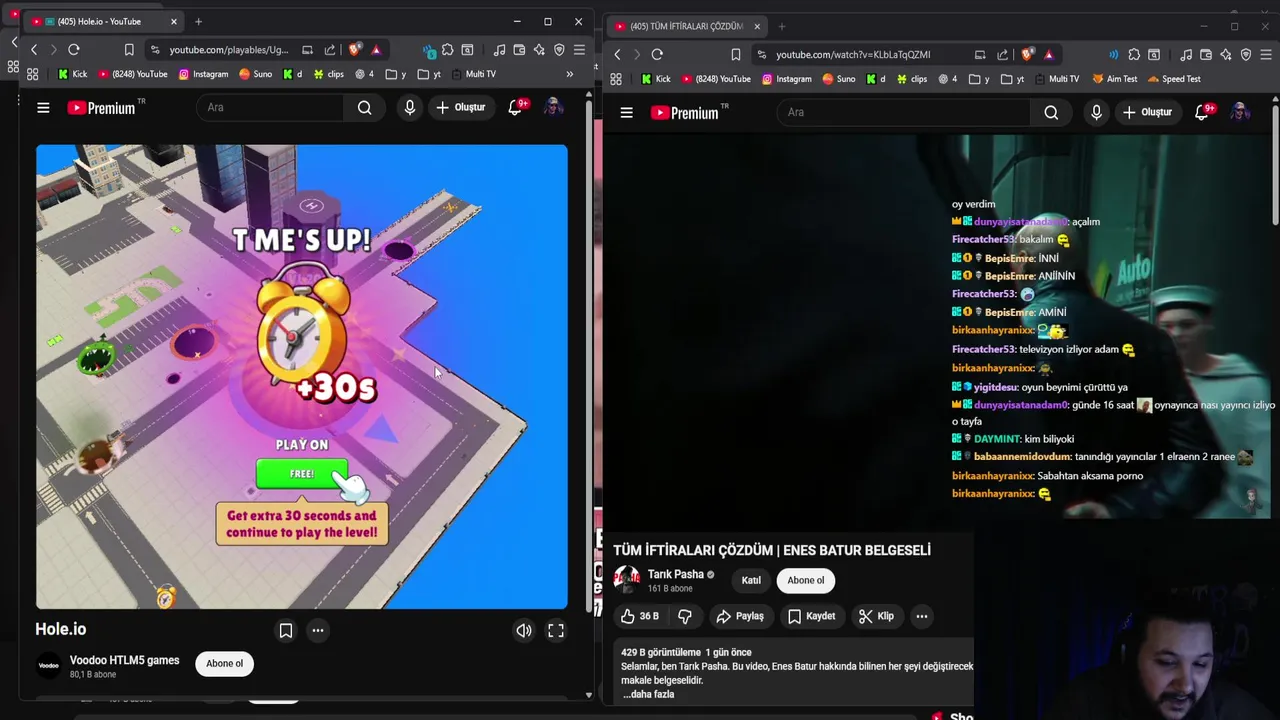The height and width of the screenshot is (720, 1280).
Task: Open Oluştur create menu in left window
Action: click(460, 107)
